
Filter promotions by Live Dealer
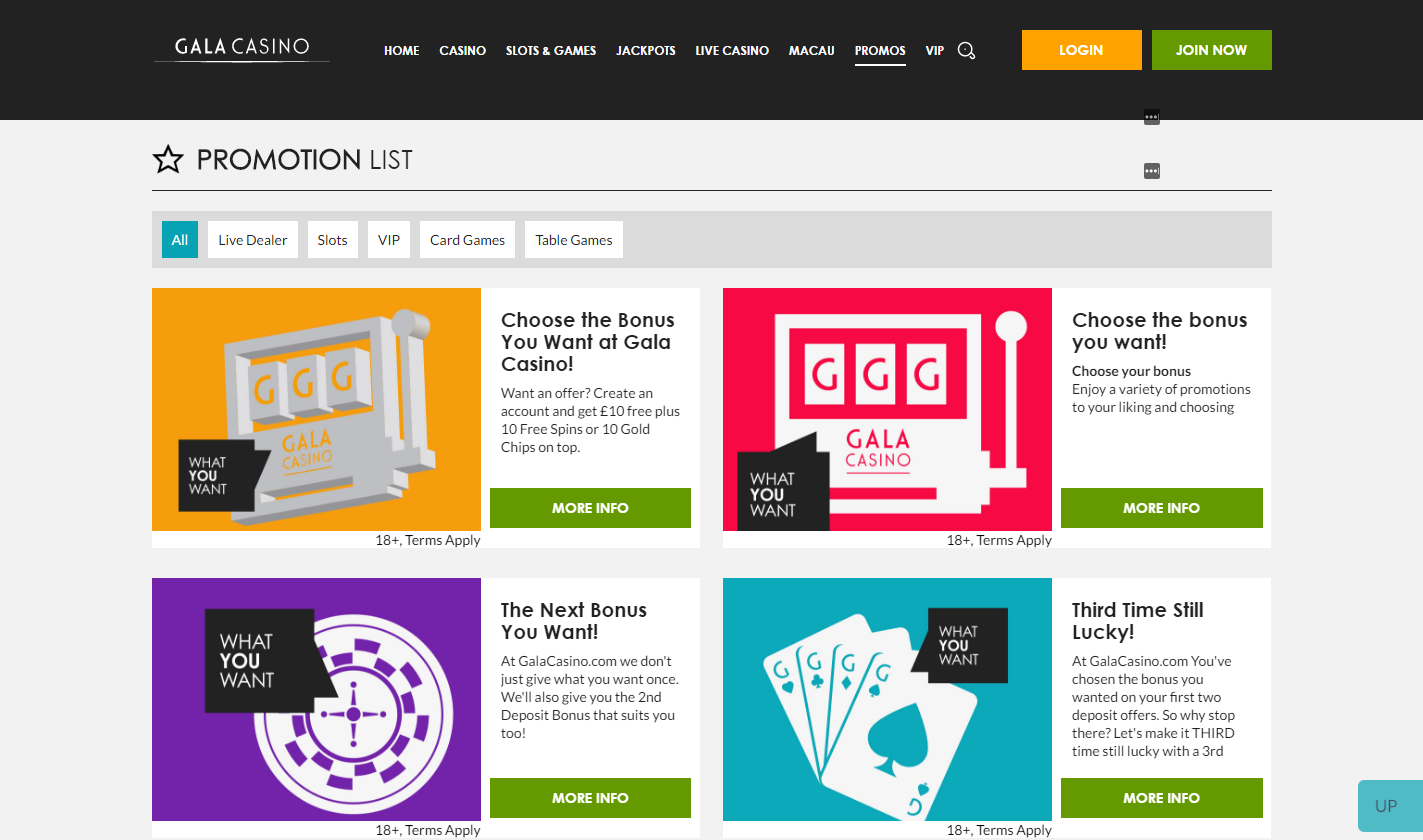(x=253, y=240)
